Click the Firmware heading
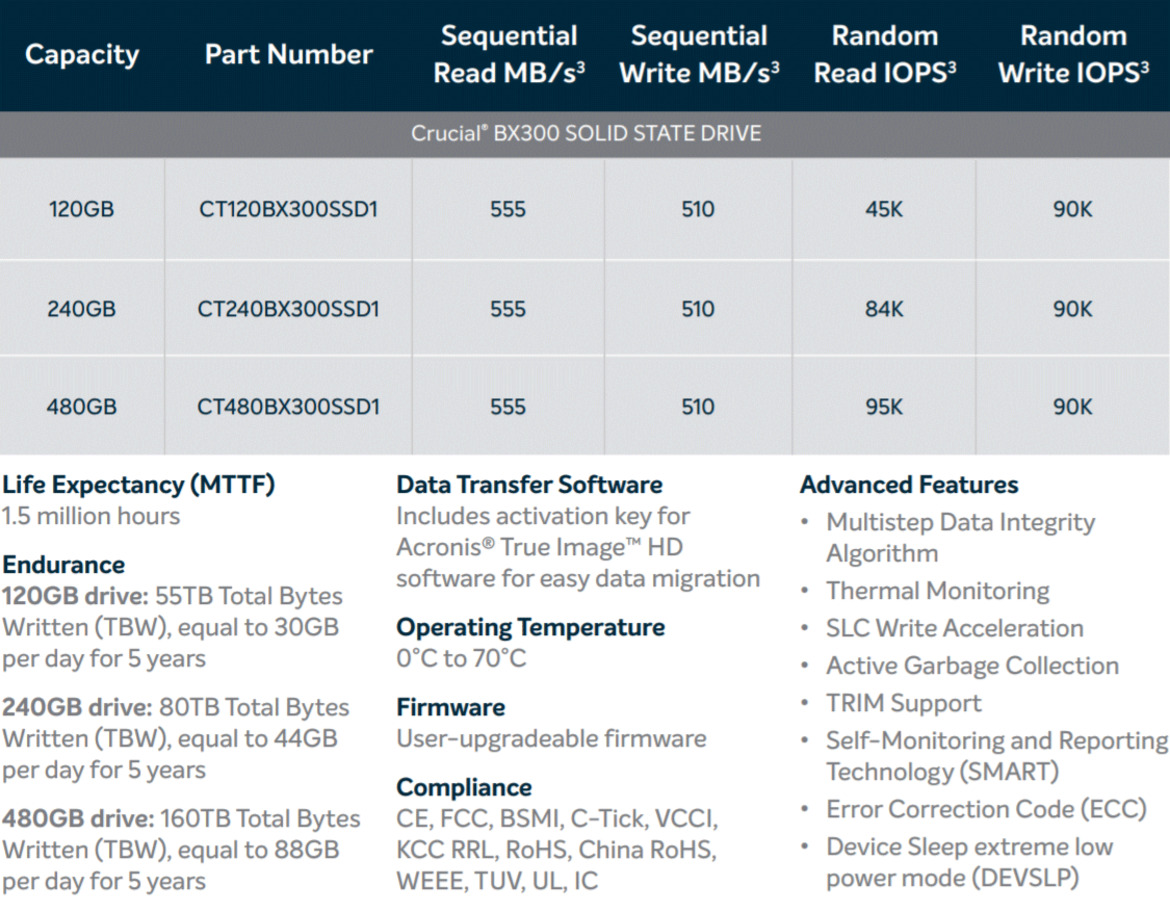Viewport: 1170px width, 912px height. pyautogui.click(x=451, y=708)
